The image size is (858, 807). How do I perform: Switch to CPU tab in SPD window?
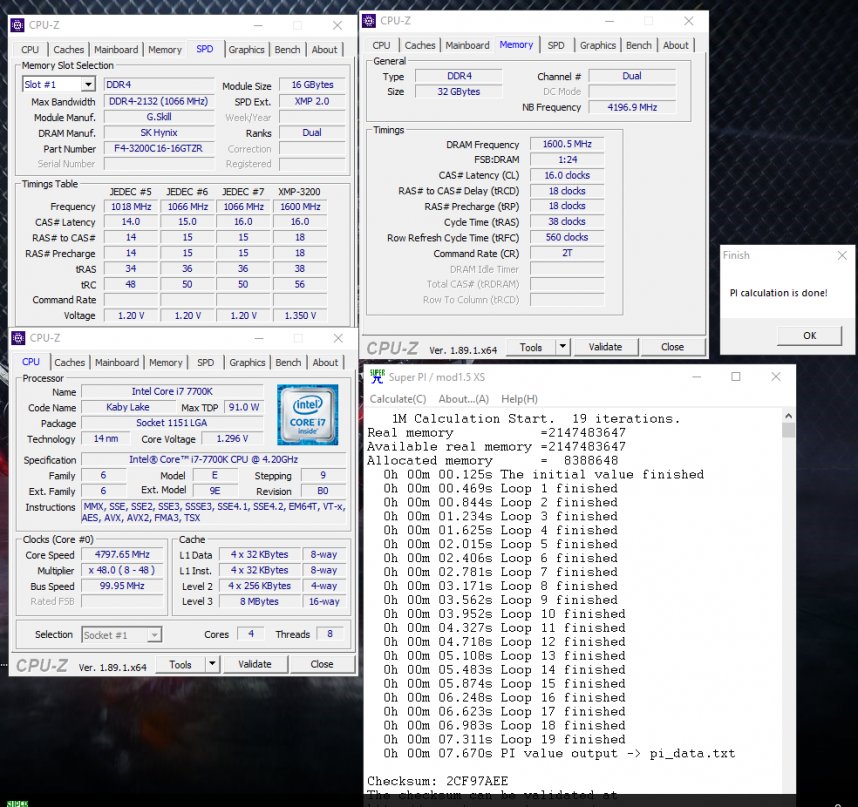30,50
